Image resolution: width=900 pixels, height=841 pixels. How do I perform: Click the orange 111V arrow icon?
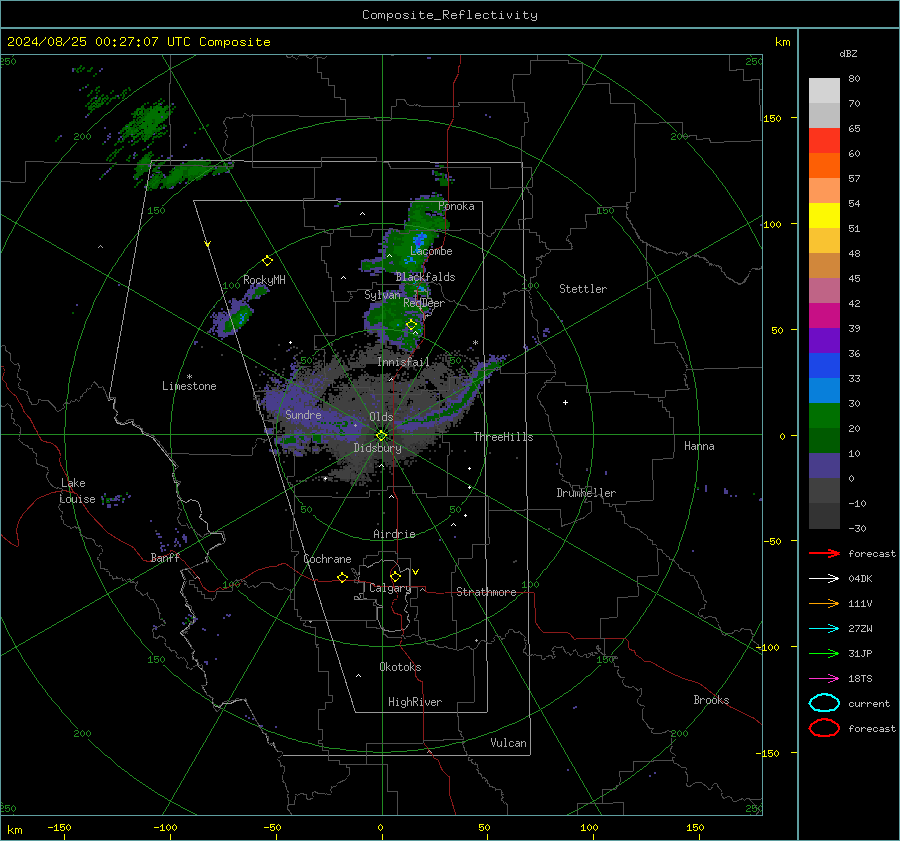point(824,603)
